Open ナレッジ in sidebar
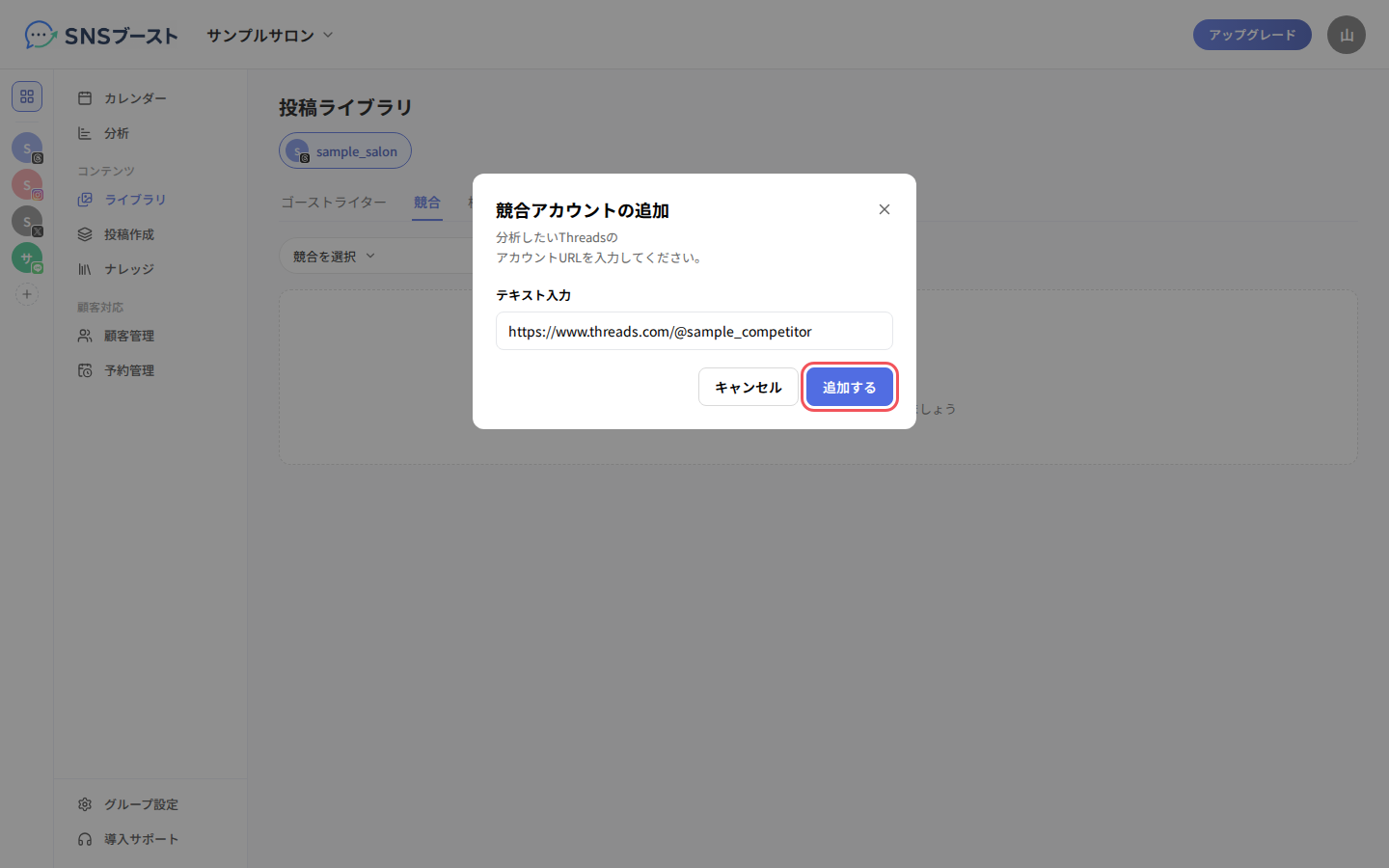The image size is (1389, 868). tap(150, 269)
